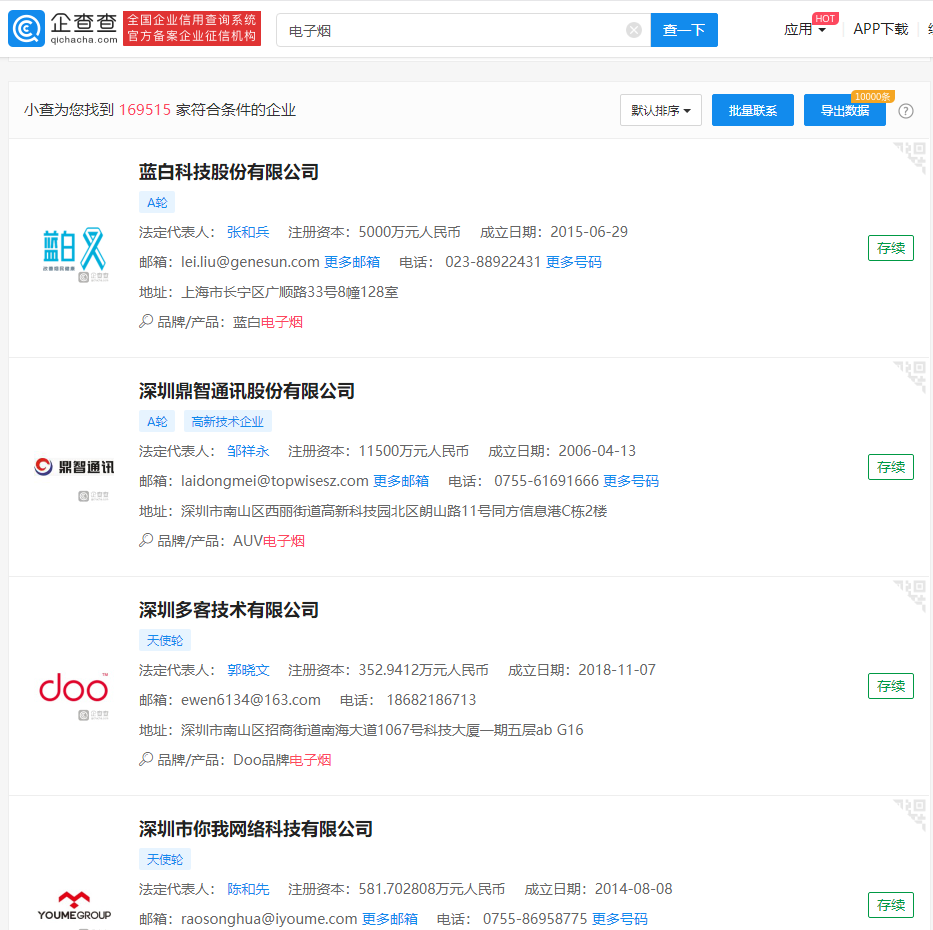Click brand text Doo品牌电子烟

282,760
